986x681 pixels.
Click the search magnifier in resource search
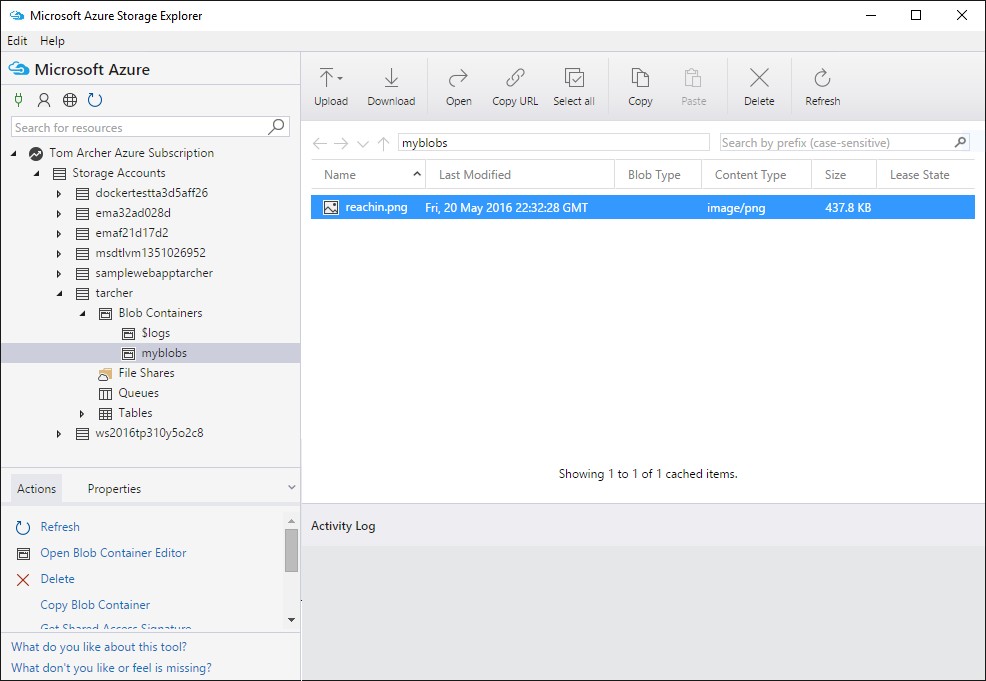[x=276, y=126]
